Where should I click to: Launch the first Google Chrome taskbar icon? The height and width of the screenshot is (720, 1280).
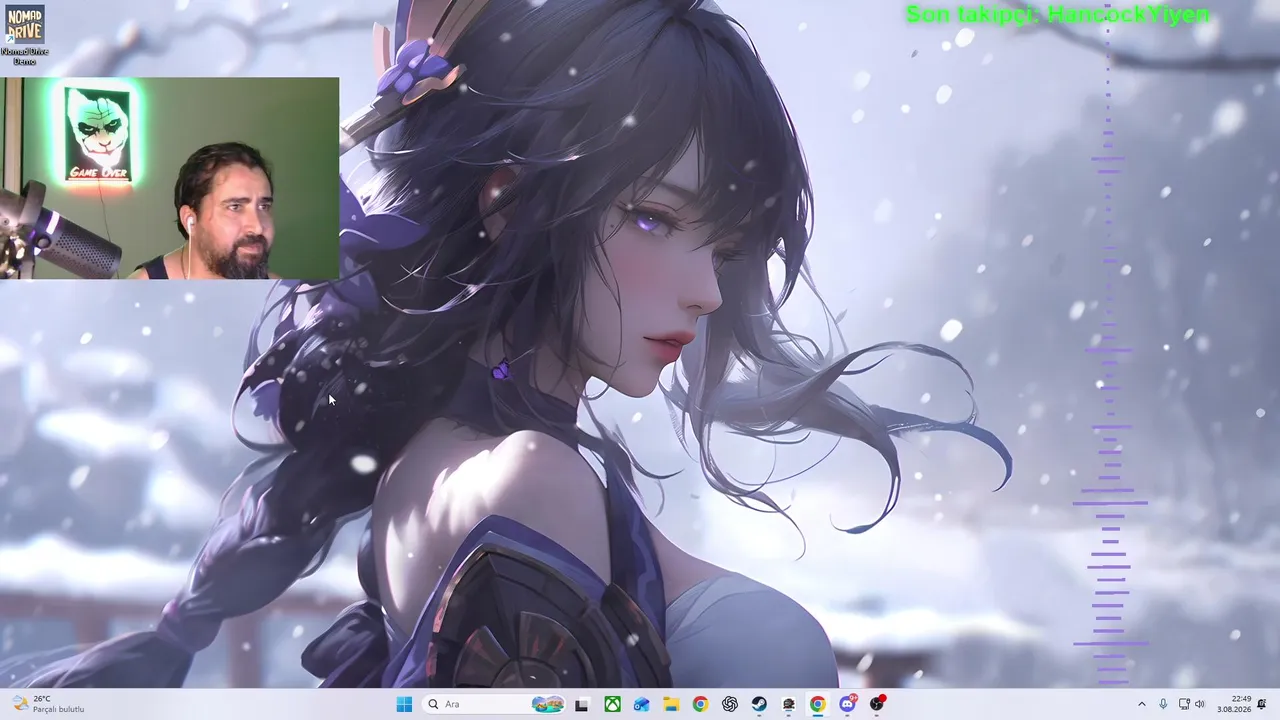click(700, 704)
